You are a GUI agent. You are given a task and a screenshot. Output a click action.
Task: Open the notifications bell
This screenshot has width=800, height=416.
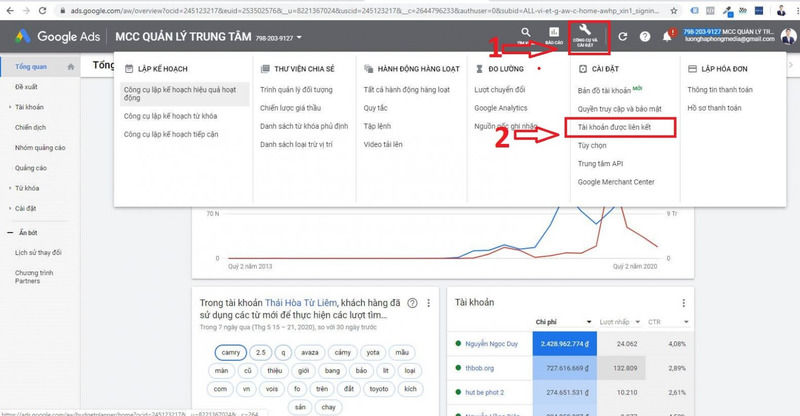(668, 36)
